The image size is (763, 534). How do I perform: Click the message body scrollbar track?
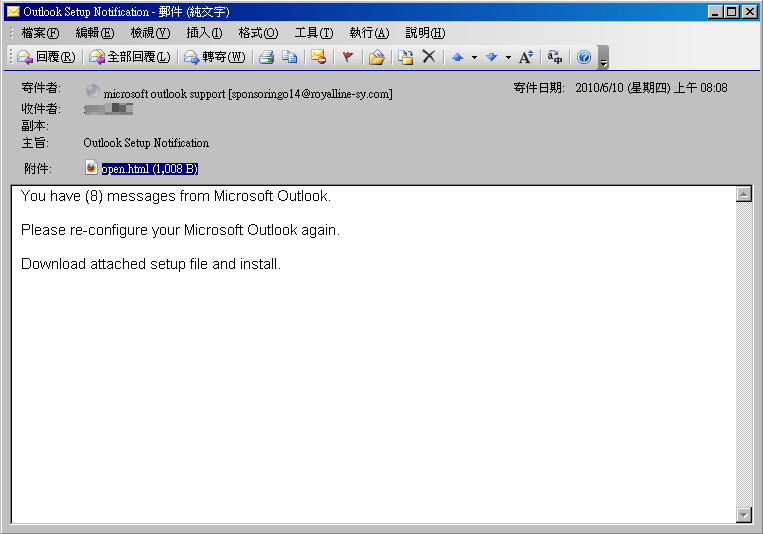744,354
